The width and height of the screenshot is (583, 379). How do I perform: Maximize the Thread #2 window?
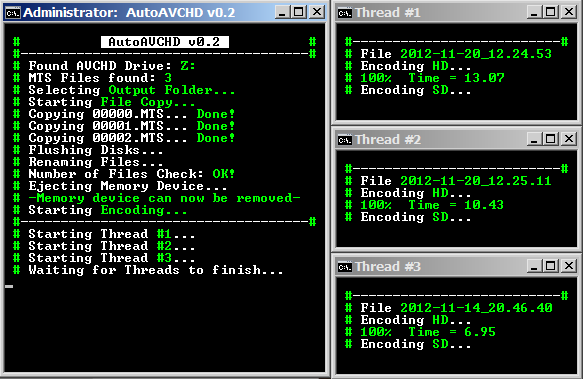click(551, 139)
